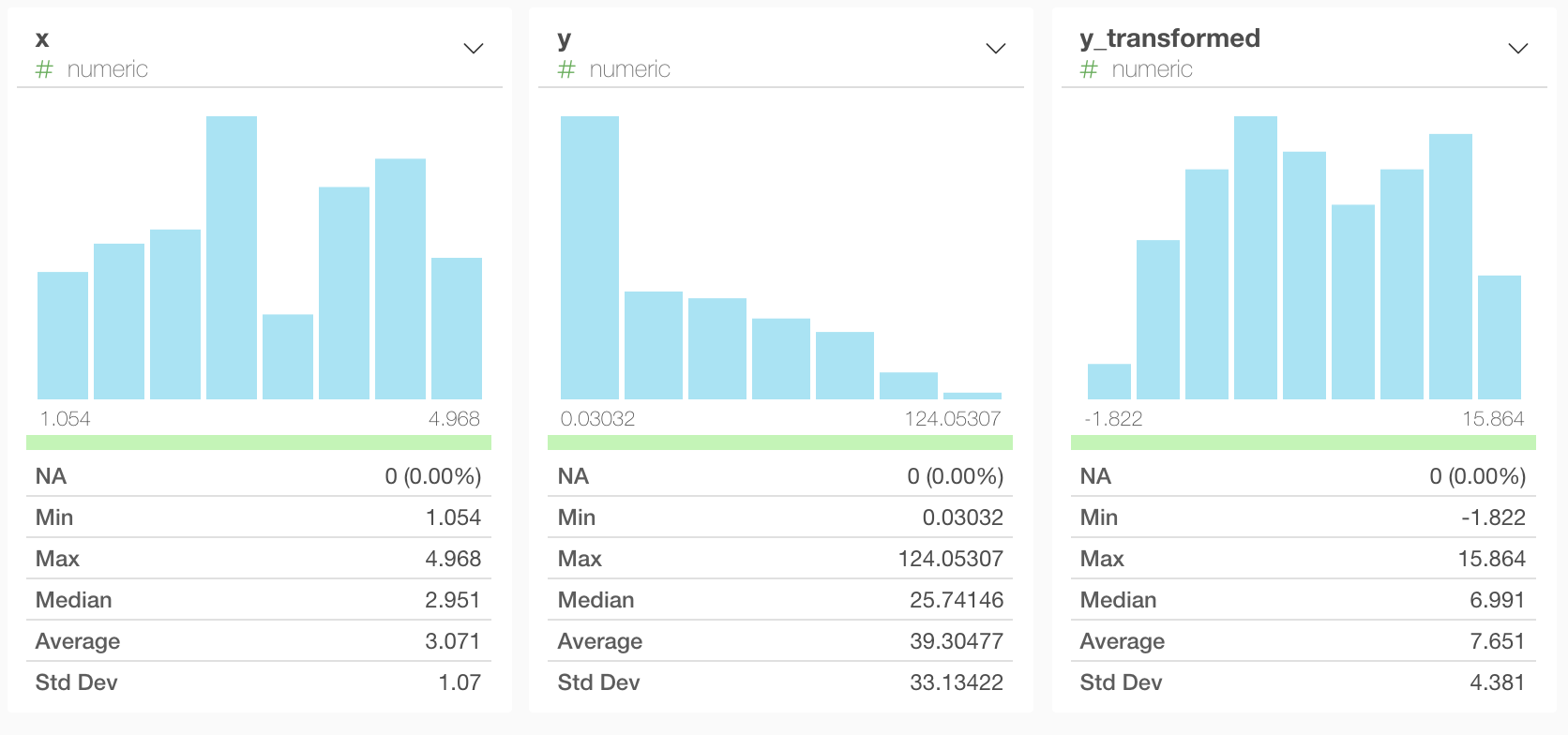Viewport: 1568px width, 735px height.
Task: Click the x column name header
Action: coord(42,38)
